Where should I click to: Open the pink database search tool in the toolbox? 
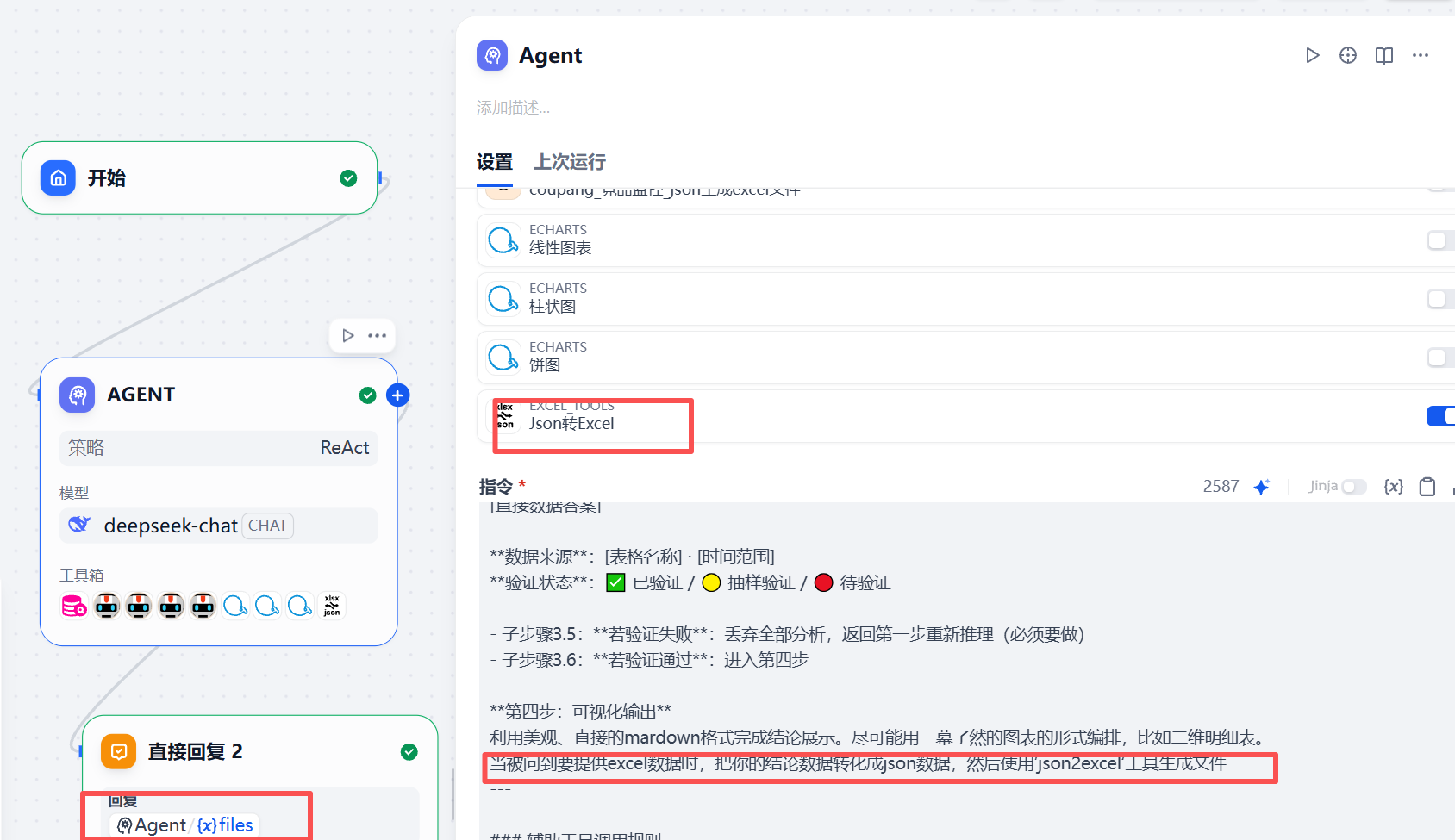(74, 606)
